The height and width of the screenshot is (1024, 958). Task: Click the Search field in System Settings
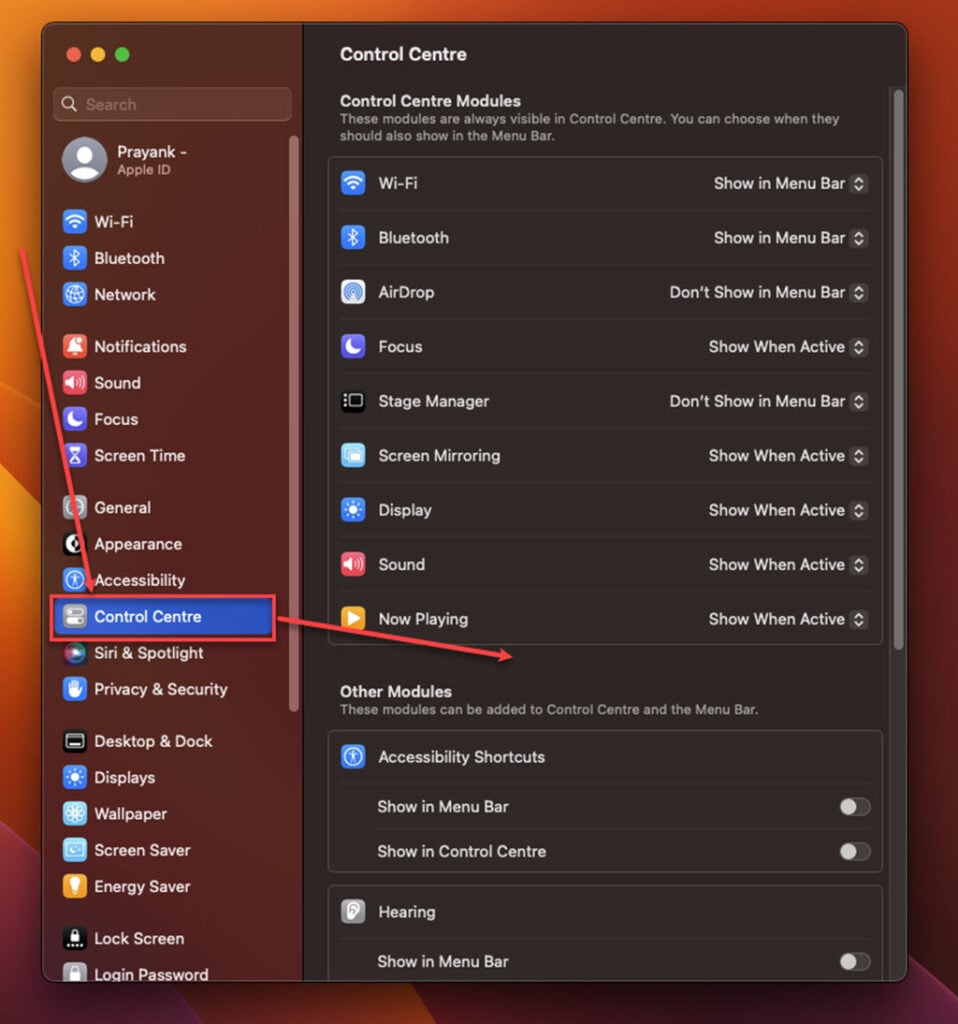tap(172, 104)
